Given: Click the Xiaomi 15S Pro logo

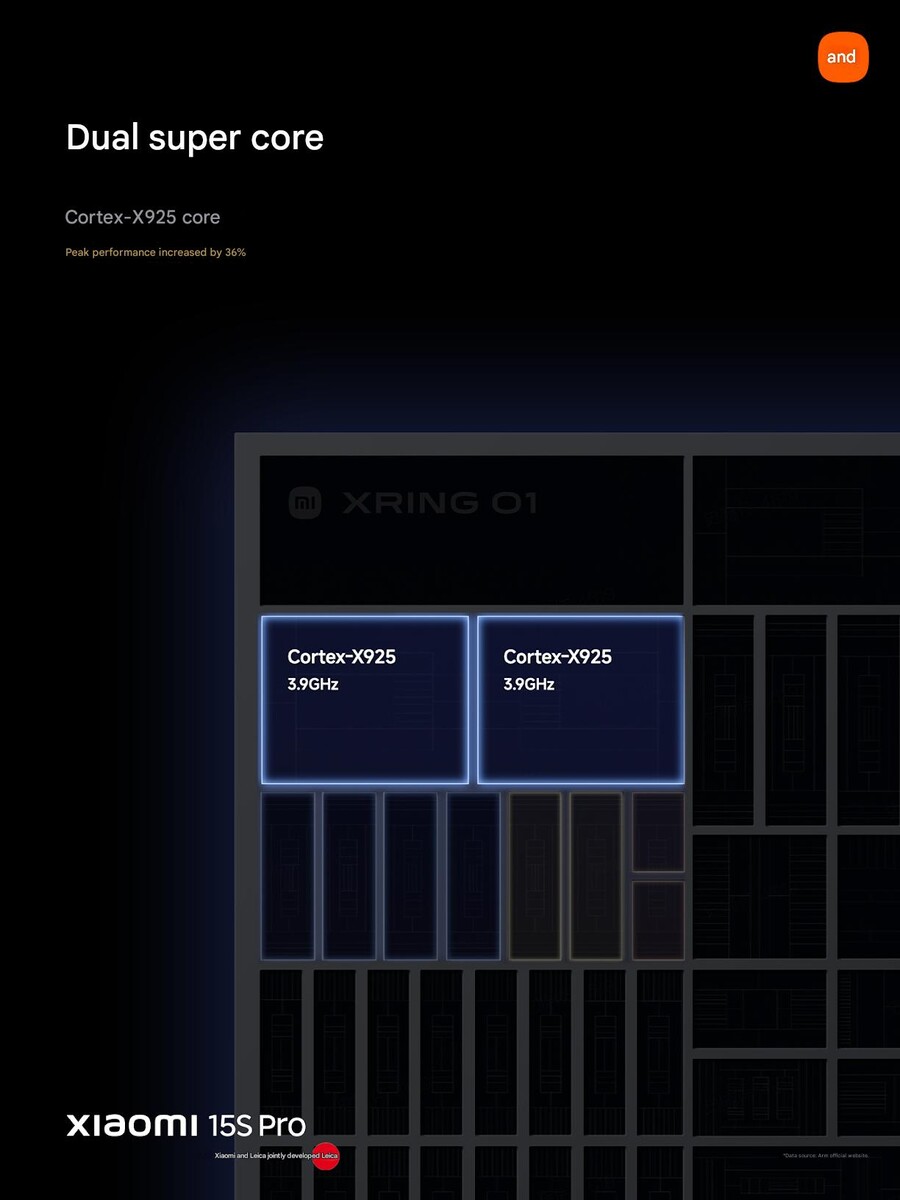Looking at the screenshot, I should tap(186, 1125).
